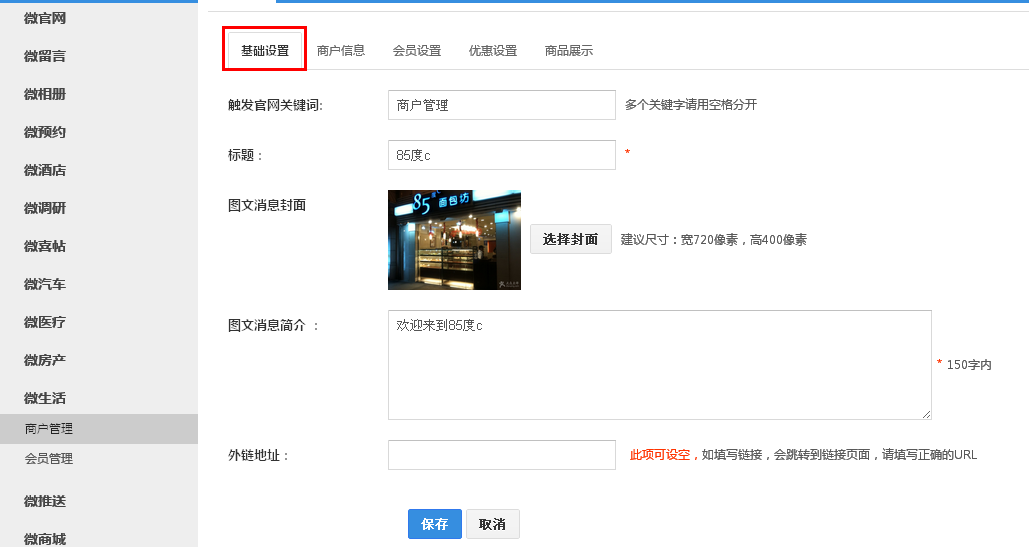Focus the 标题 input containing 85度c
1029x547 pixels.
pos(501,155)
